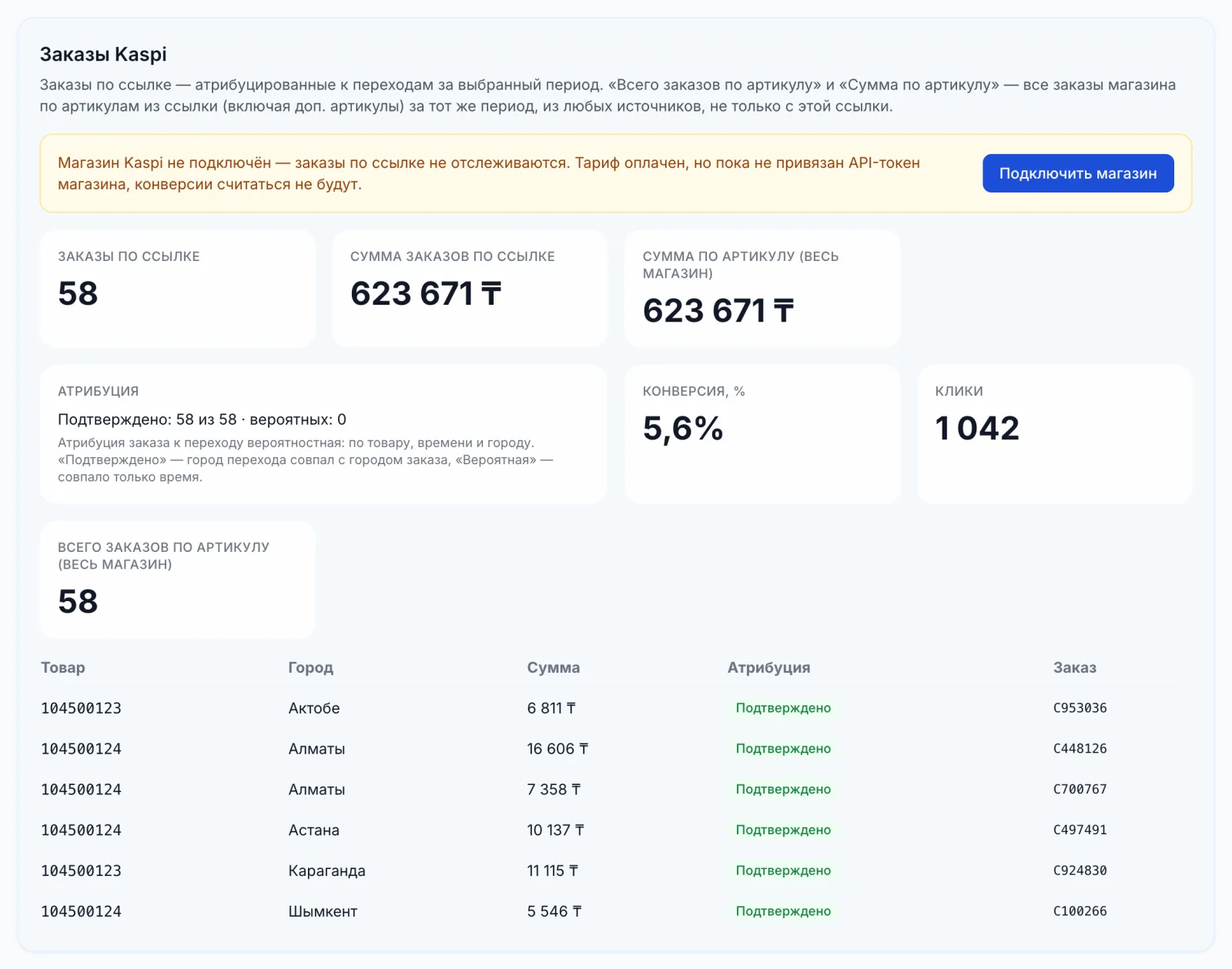Click the «Атрибуция» column header
The width and height of the screenshot is (1232, 969).
[768, 667]
